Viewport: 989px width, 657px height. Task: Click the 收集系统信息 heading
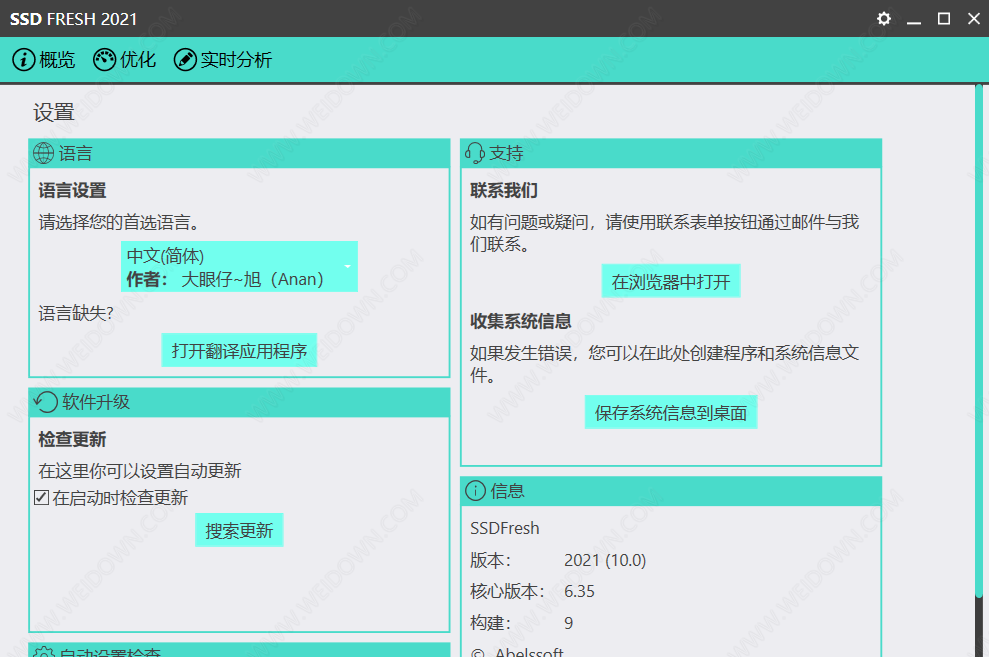click(520, 321)
